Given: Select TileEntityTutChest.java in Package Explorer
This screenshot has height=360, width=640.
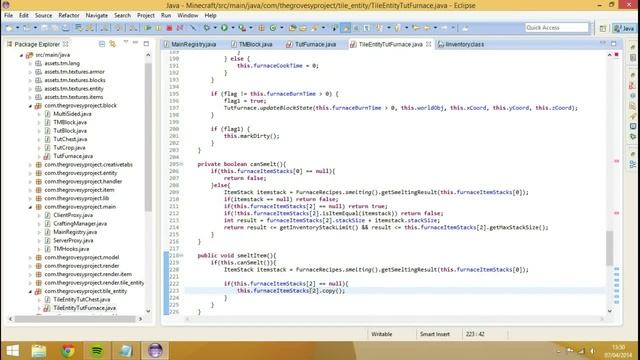Looking at the screenshot, I should [x=82, y=300].
